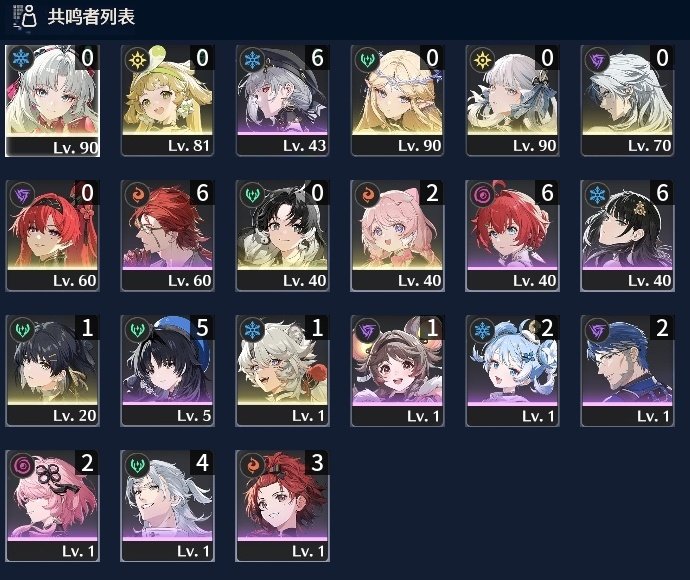The height and width of the screenshot is (580, 690).
Task: Open the Lv. 20 aero character card
Action: click(52, 371)
